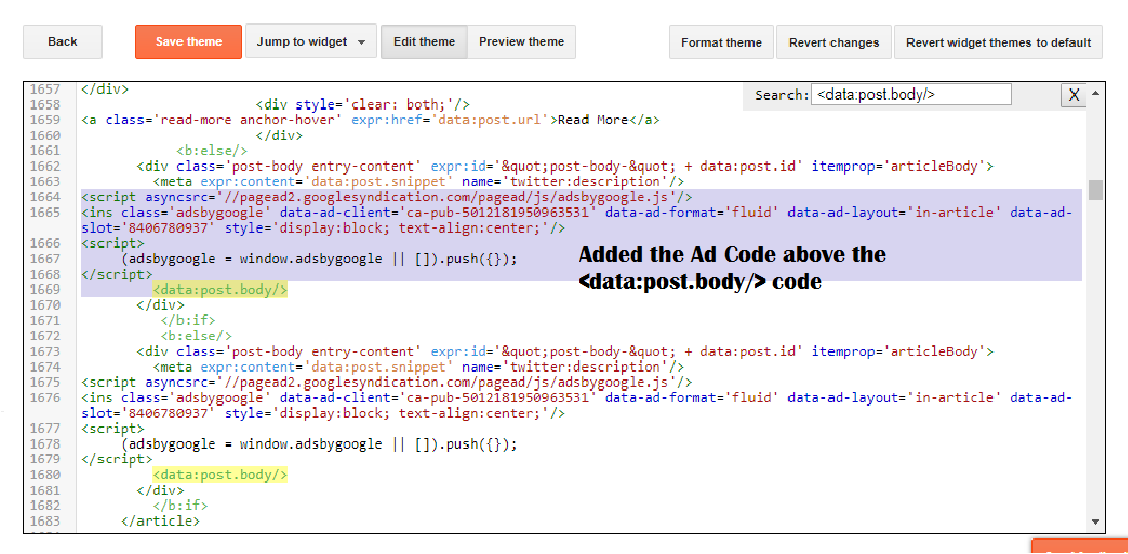Click post-body div on line 1662
This screenshot has width=1128, height=554.
coord(565,167)
